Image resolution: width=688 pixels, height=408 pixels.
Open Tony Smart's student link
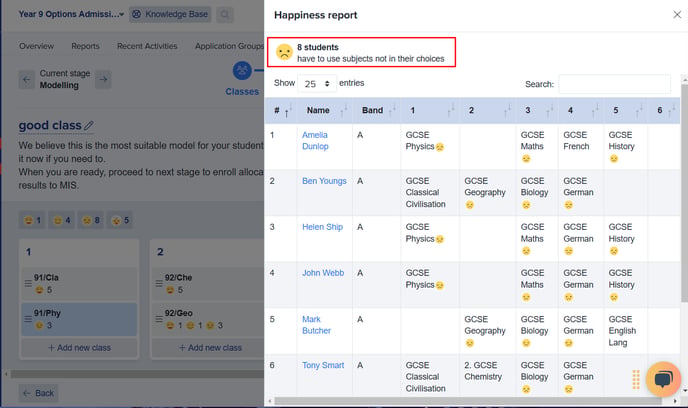tap(323, 365)
